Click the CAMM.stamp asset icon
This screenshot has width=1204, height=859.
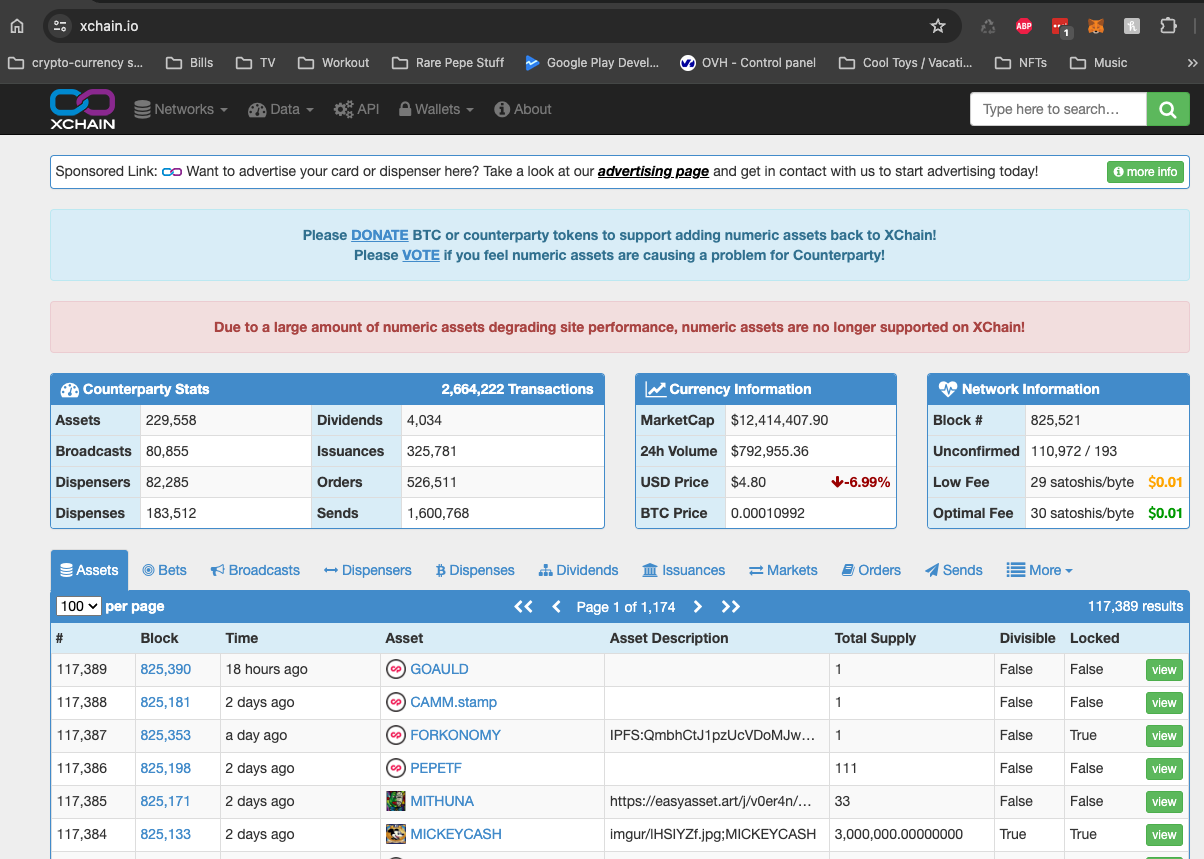pyautogui.click(x=396, y=702)
